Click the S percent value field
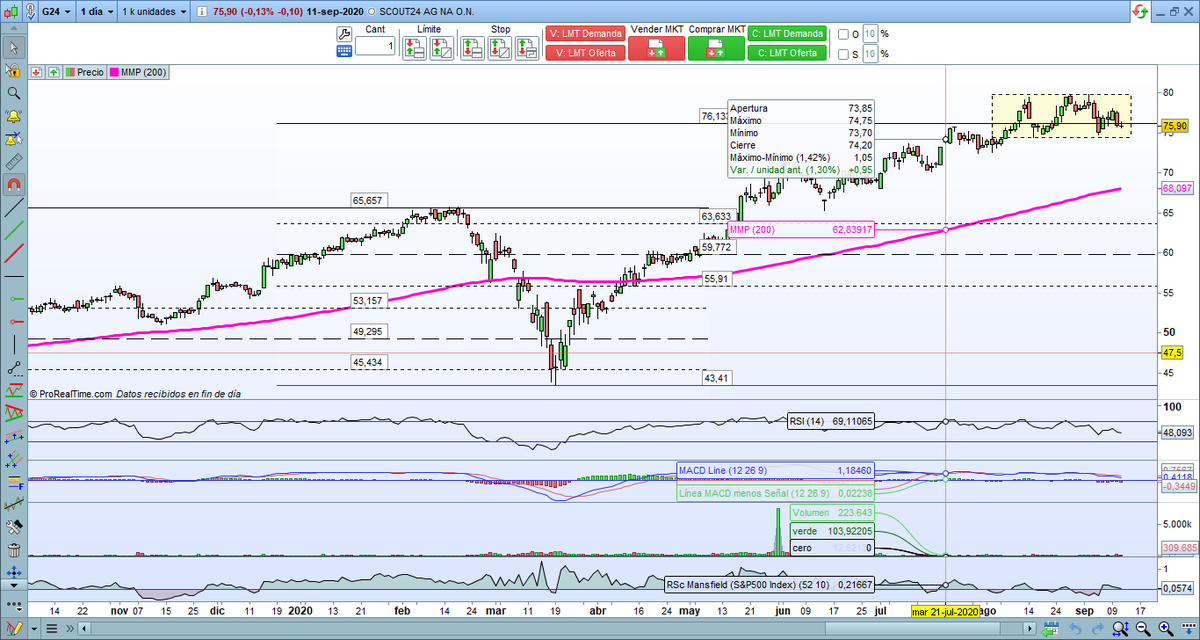The image size is (1200, 640). [870, 54]
